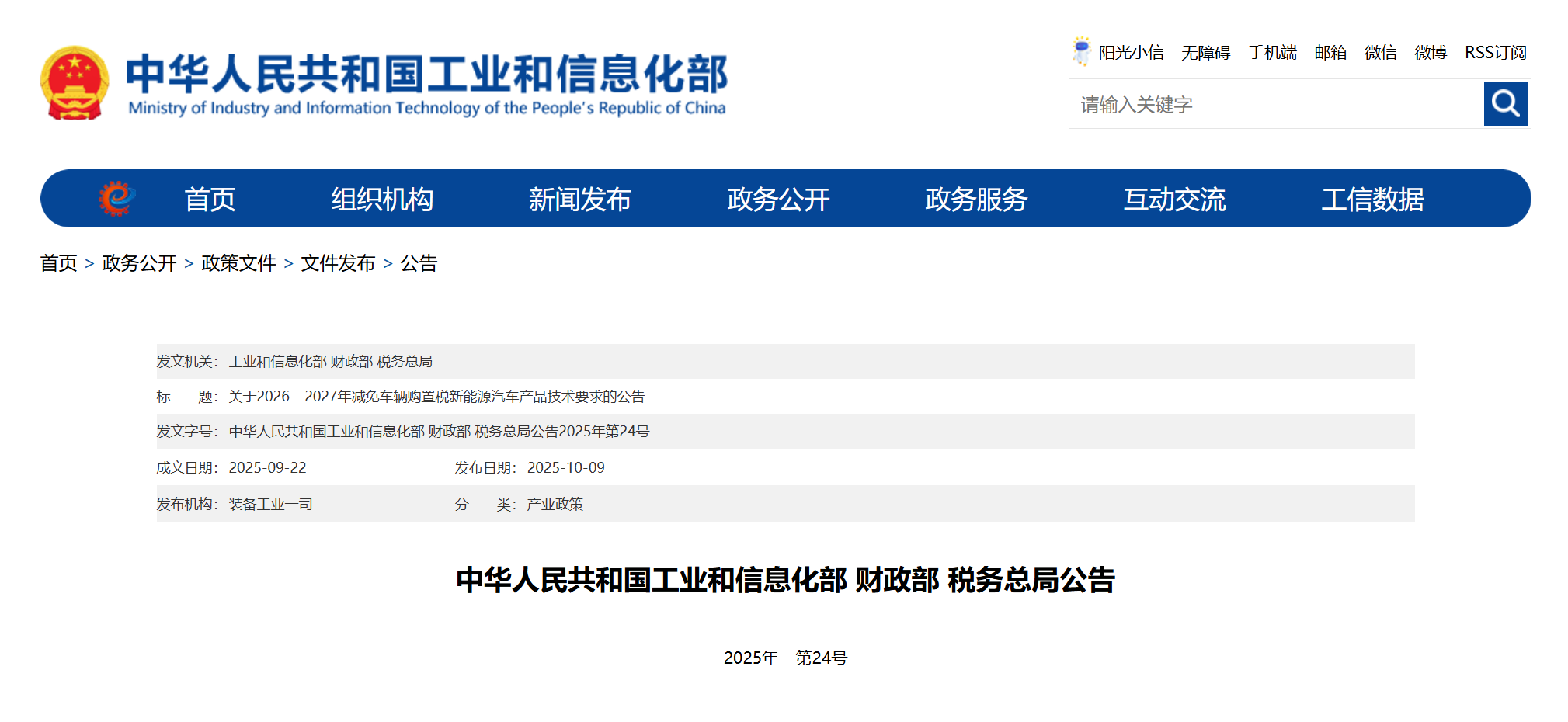Go to 新闻发布 section

(579, 200)
